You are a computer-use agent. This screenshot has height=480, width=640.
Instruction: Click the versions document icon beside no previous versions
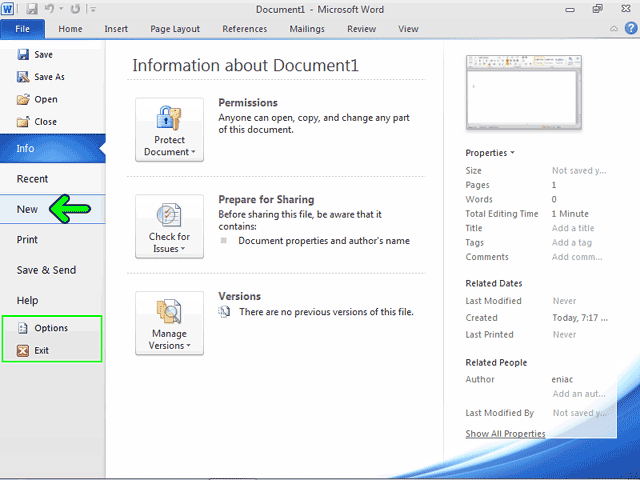point(224,312)
